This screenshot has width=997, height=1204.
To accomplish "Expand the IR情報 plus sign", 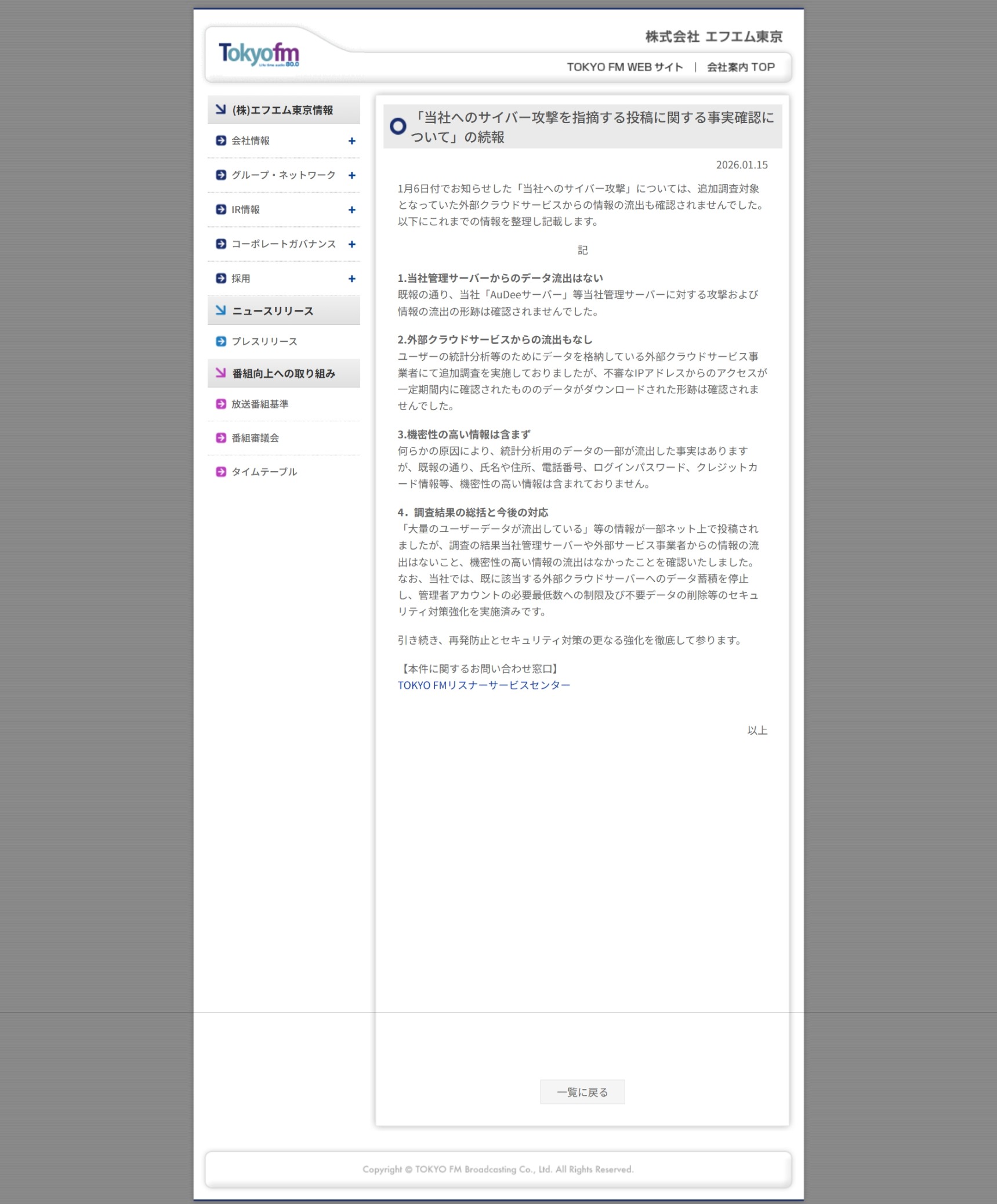I will [x=351, y=210].
